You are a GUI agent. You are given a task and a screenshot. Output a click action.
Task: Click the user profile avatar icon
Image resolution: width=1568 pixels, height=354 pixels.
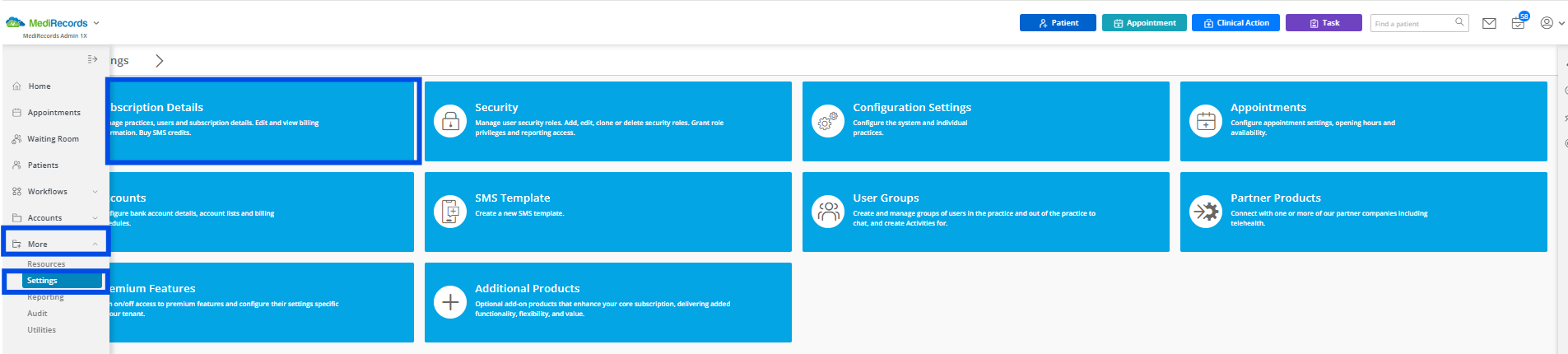click(1547, 23)
